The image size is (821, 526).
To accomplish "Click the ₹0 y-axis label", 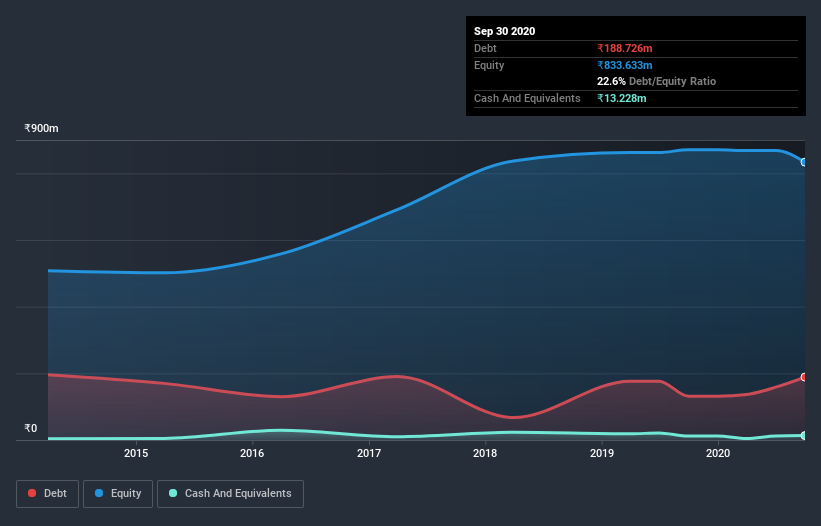I will [x=31, y=428].
